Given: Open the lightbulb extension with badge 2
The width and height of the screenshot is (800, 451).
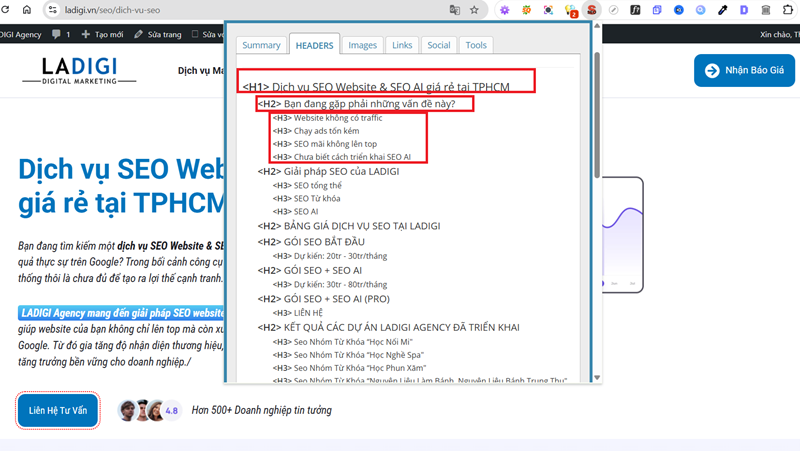Looking at the screenshot, I should tap(570, 10).
